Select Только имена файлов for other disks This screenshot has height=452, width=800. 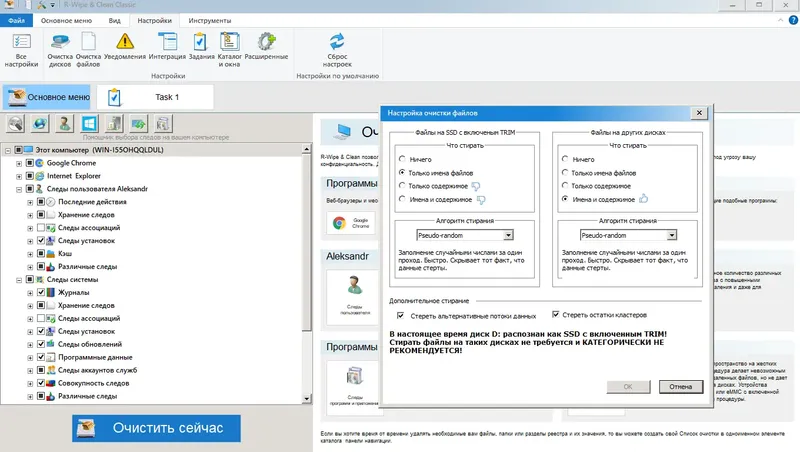point(565,172)
